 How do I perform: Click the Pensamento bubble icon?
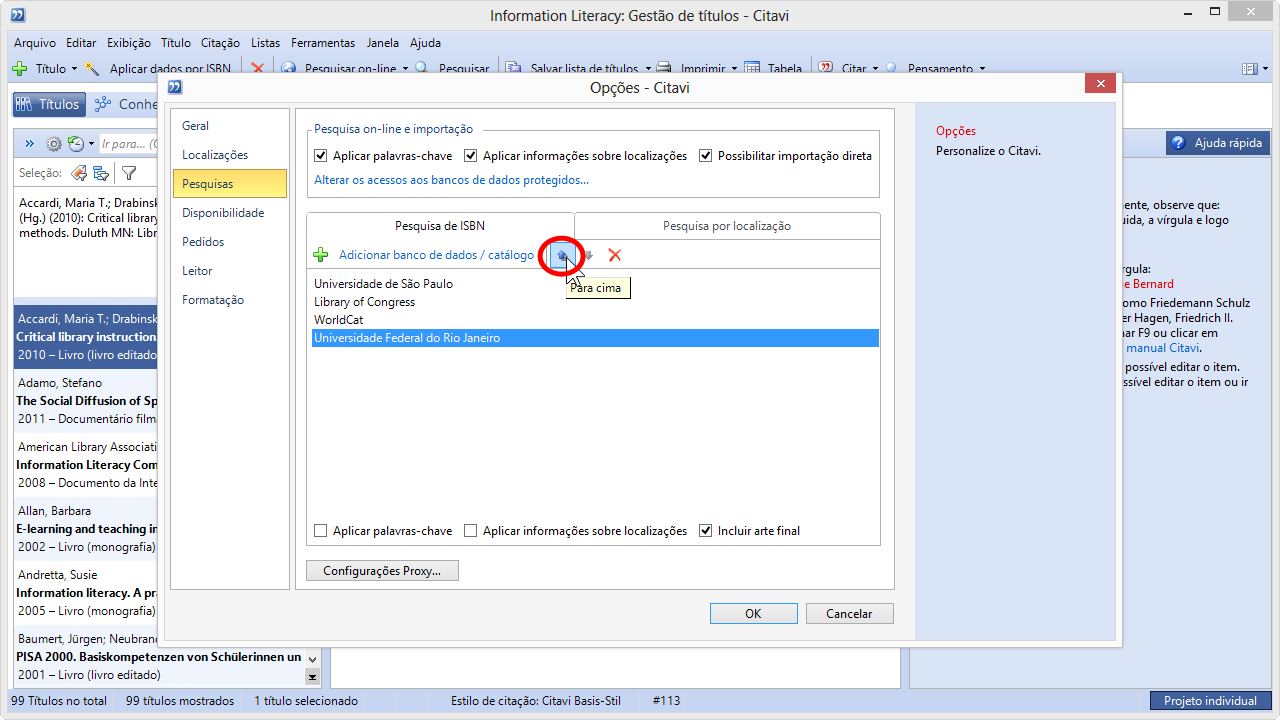click(891, 69)
